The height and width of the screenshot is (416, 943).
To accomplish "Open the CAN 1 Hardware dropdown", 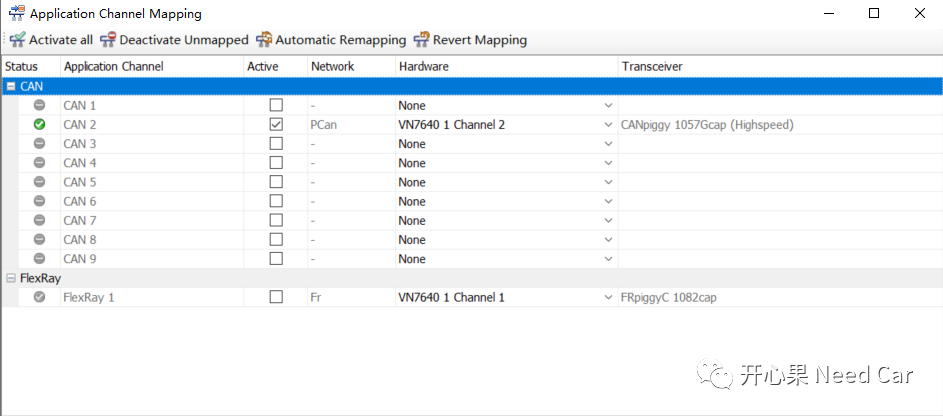I will [608, 106].
